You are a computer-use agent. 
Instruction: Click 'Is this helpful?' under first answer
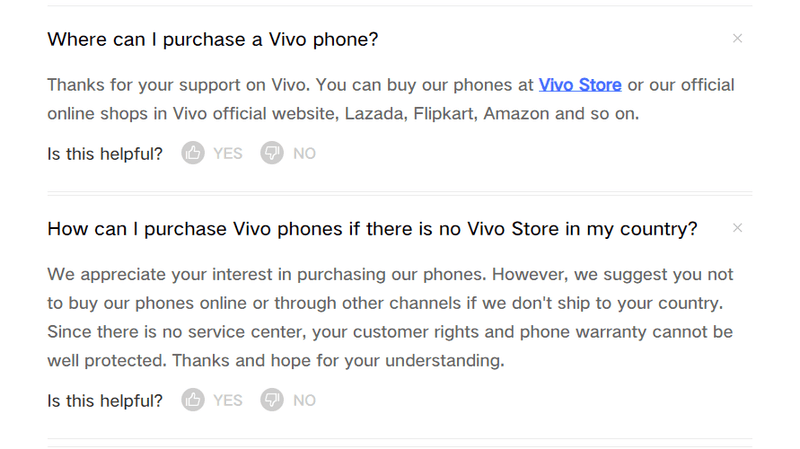click(105, 153)
